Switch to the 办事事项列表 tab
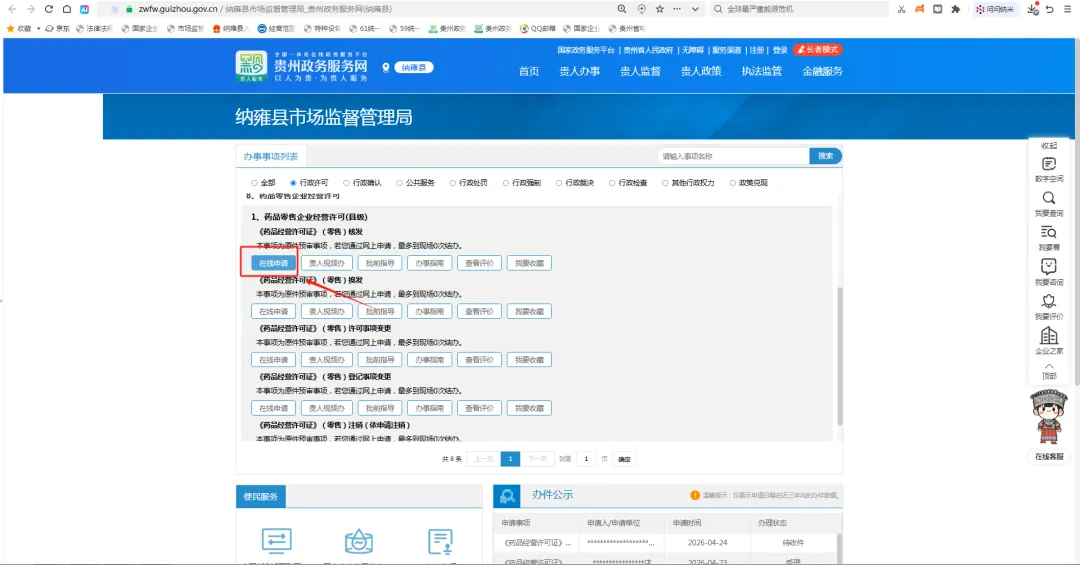Screen dimensions: 1080x565 click(x=271, y=156)
